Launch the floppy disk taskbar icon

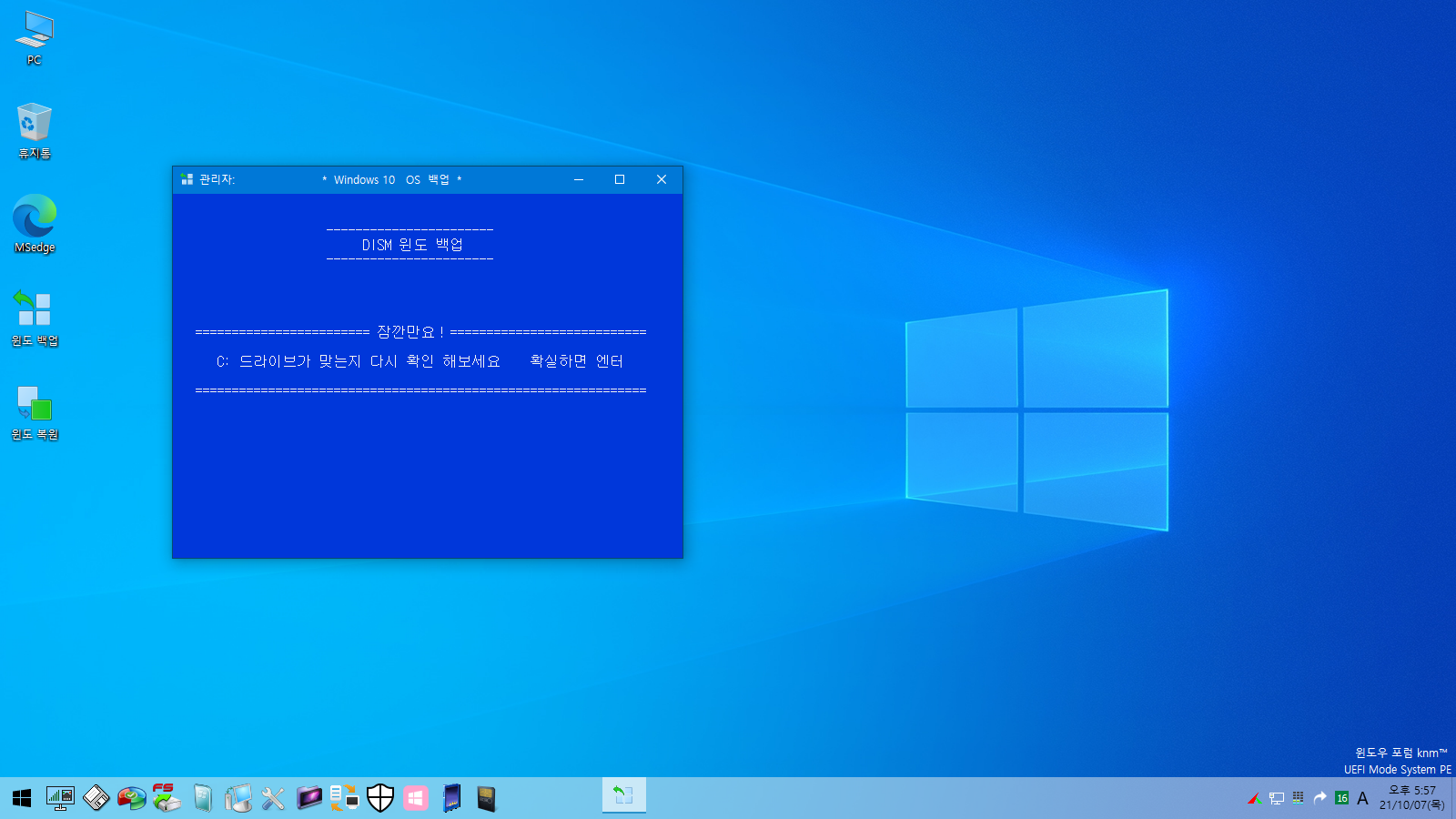coord(96,798)
